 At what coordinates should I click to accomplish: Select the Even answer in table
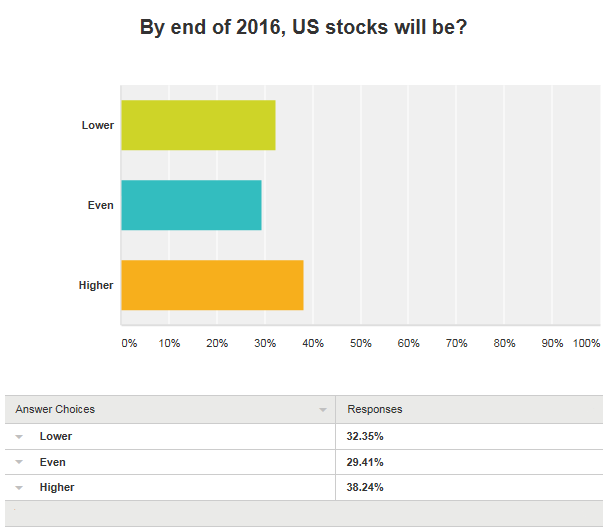pos(53,462)
